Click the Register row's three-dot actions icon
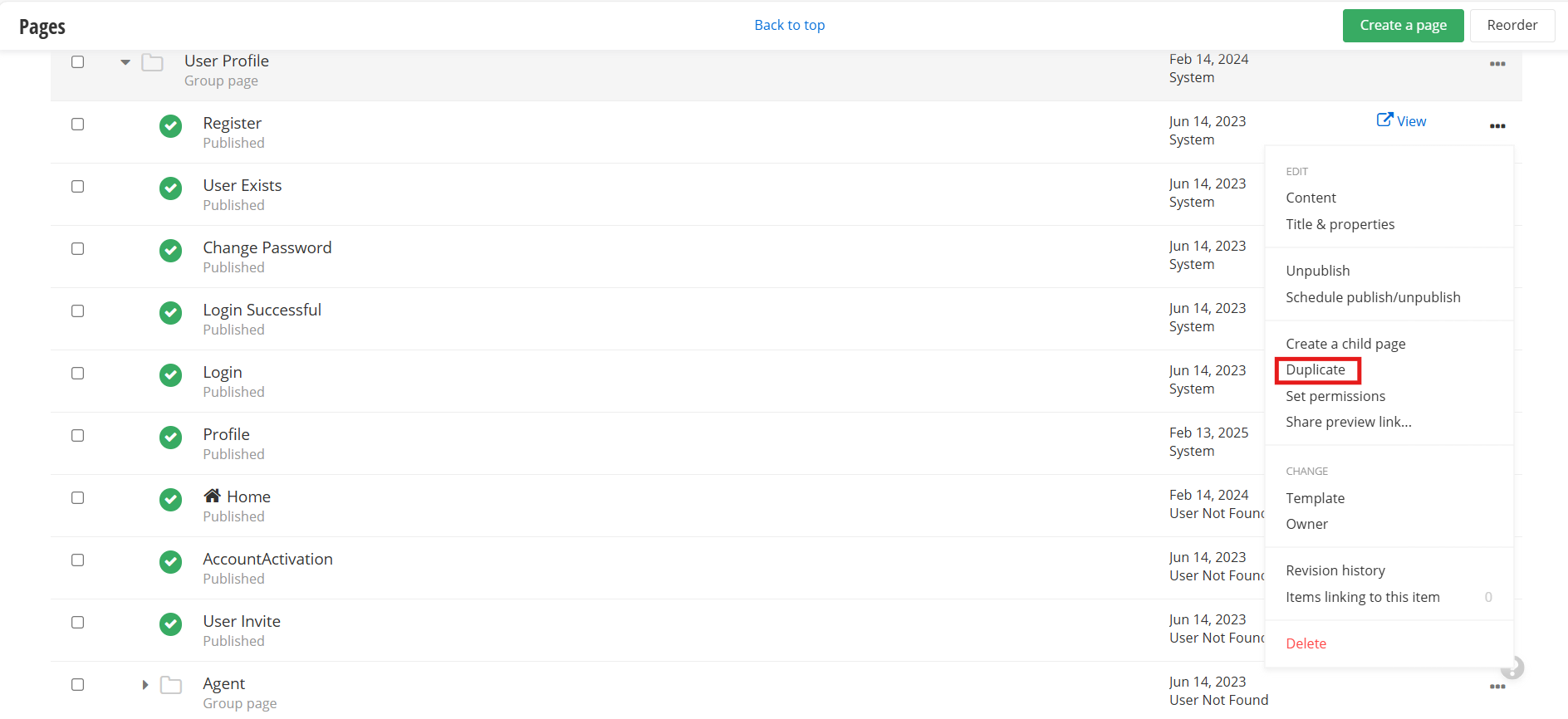The image size is (1568, 719). click(1497, 126)
